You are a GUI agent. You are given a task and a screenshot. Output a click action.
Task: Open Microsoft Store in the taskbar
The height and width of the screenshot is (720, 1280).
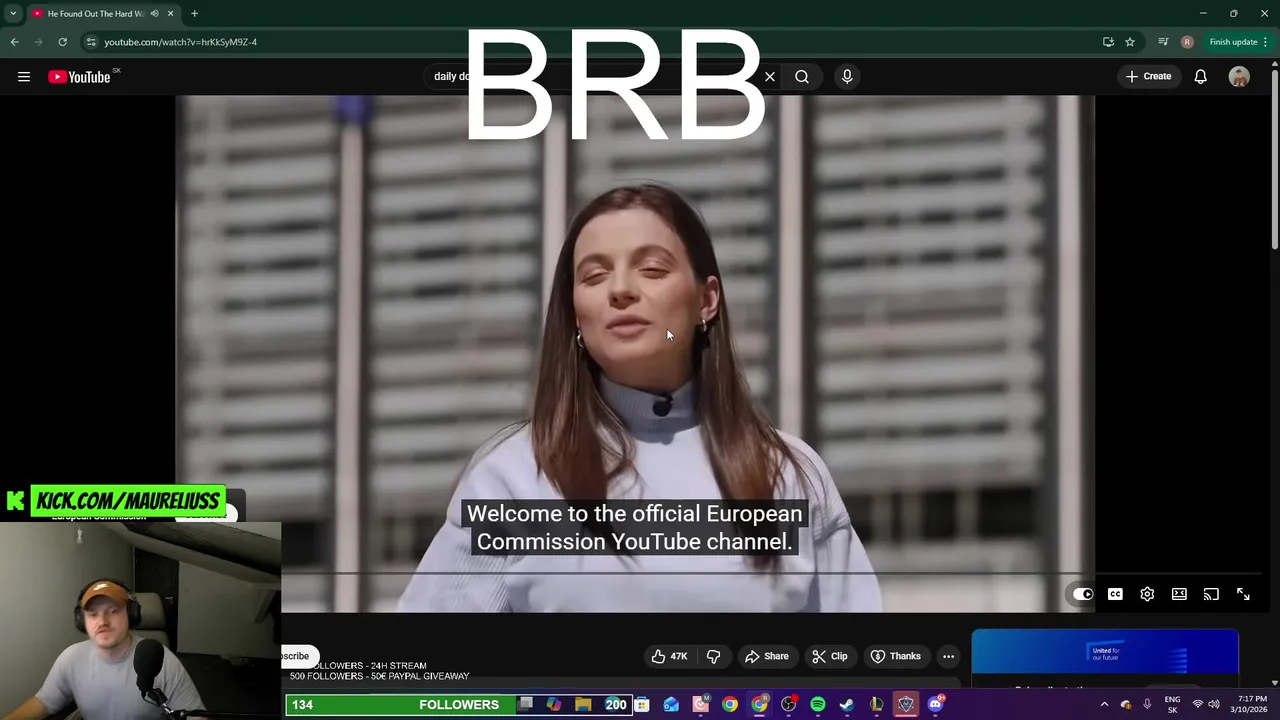pyautogui.click(x=642, y=705)
